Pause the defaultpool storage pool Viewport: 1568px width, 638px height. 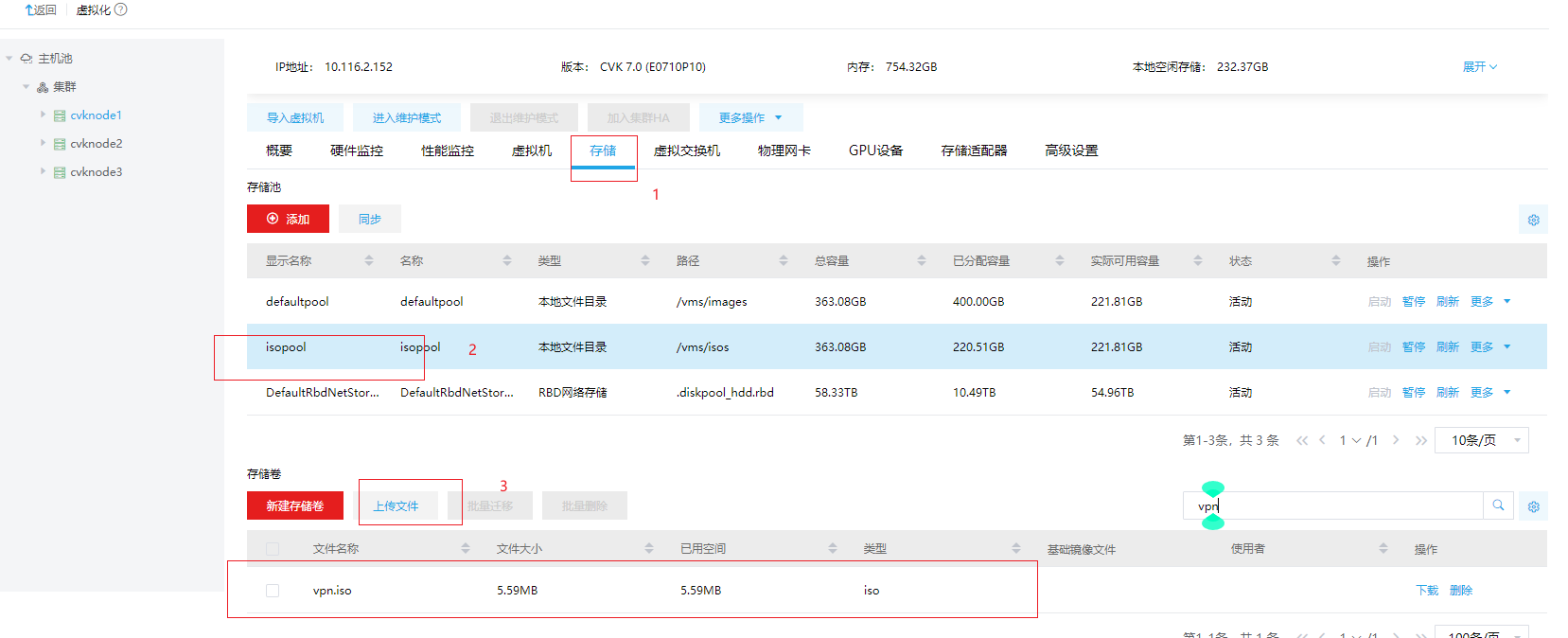pyautogui.click(x=1414, y=302)
